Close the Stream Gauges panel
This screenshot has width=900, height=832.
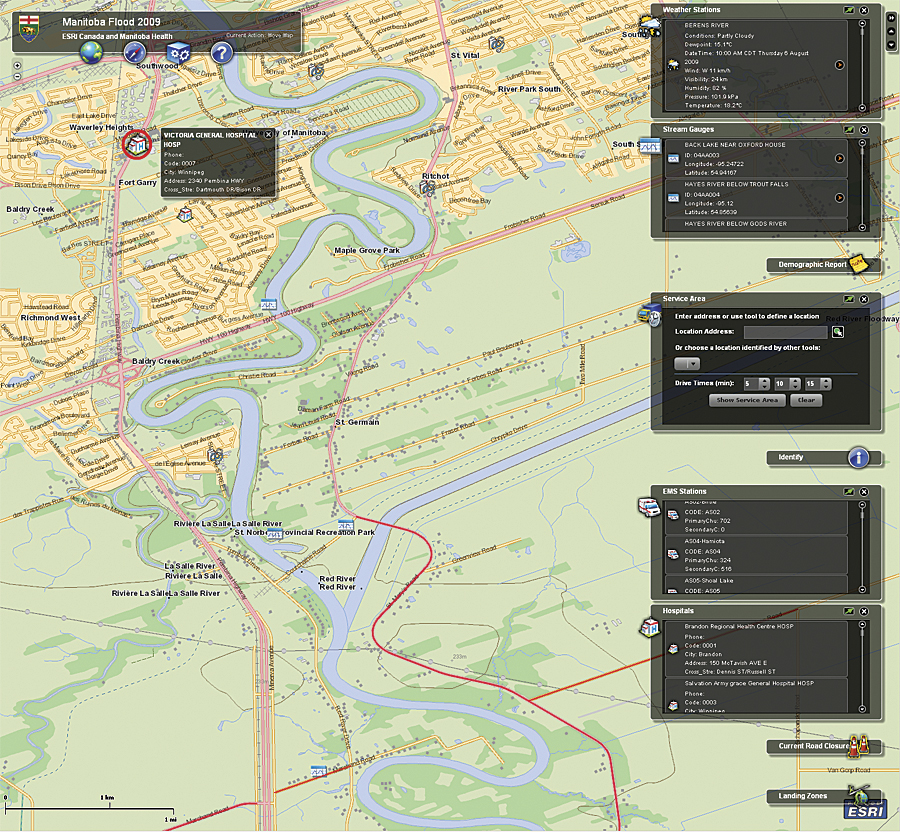click(864, 130)
